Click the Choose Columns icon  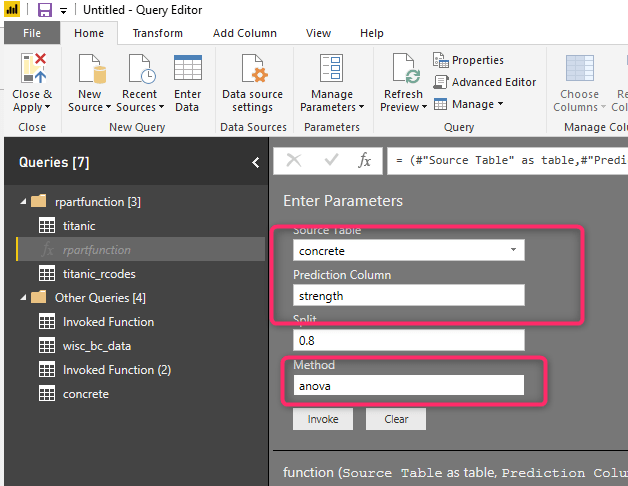[580, 68]
